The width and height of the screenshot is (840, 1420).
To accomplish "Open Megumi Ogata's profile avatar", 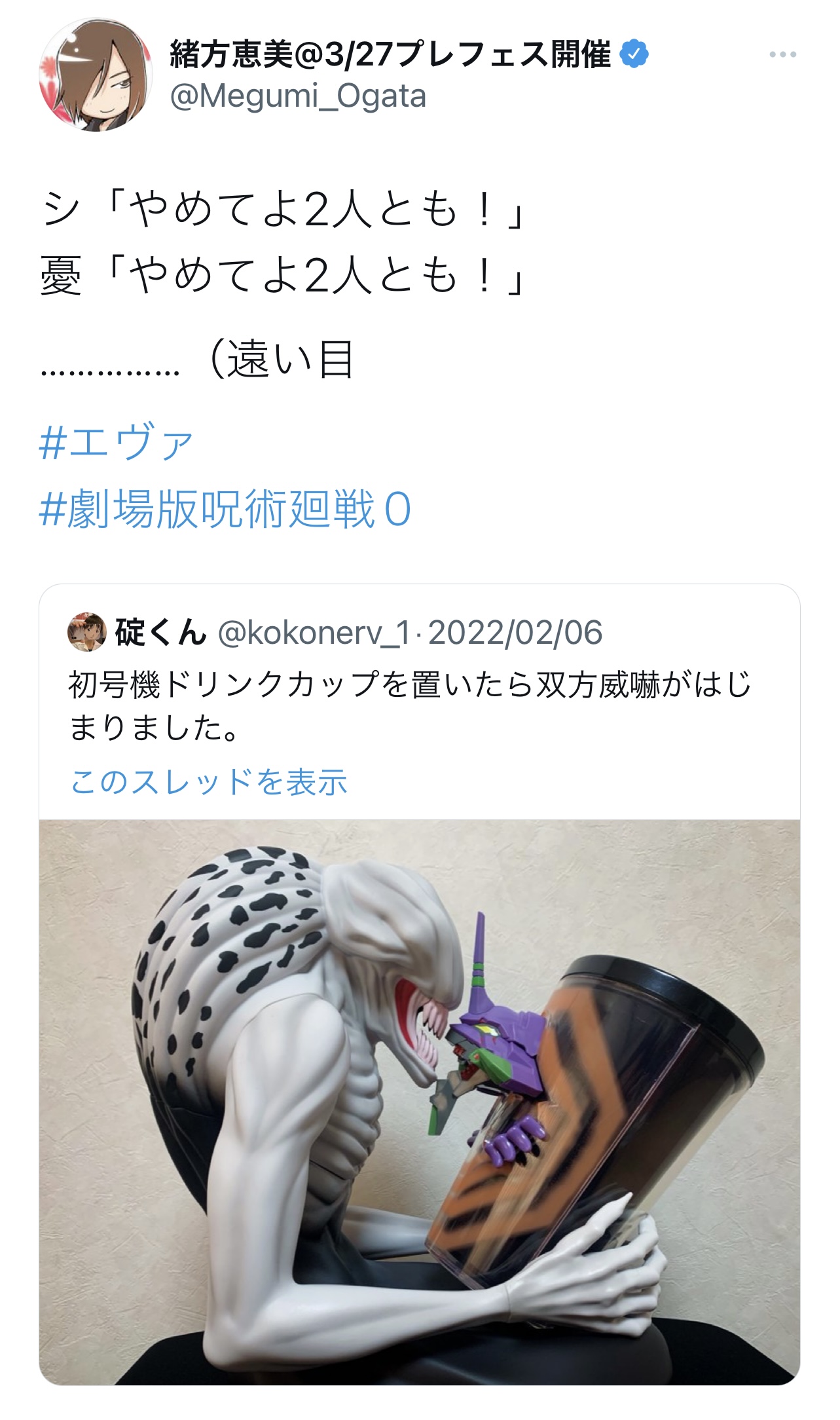I will pyautogui.click(x=96, y=75).
